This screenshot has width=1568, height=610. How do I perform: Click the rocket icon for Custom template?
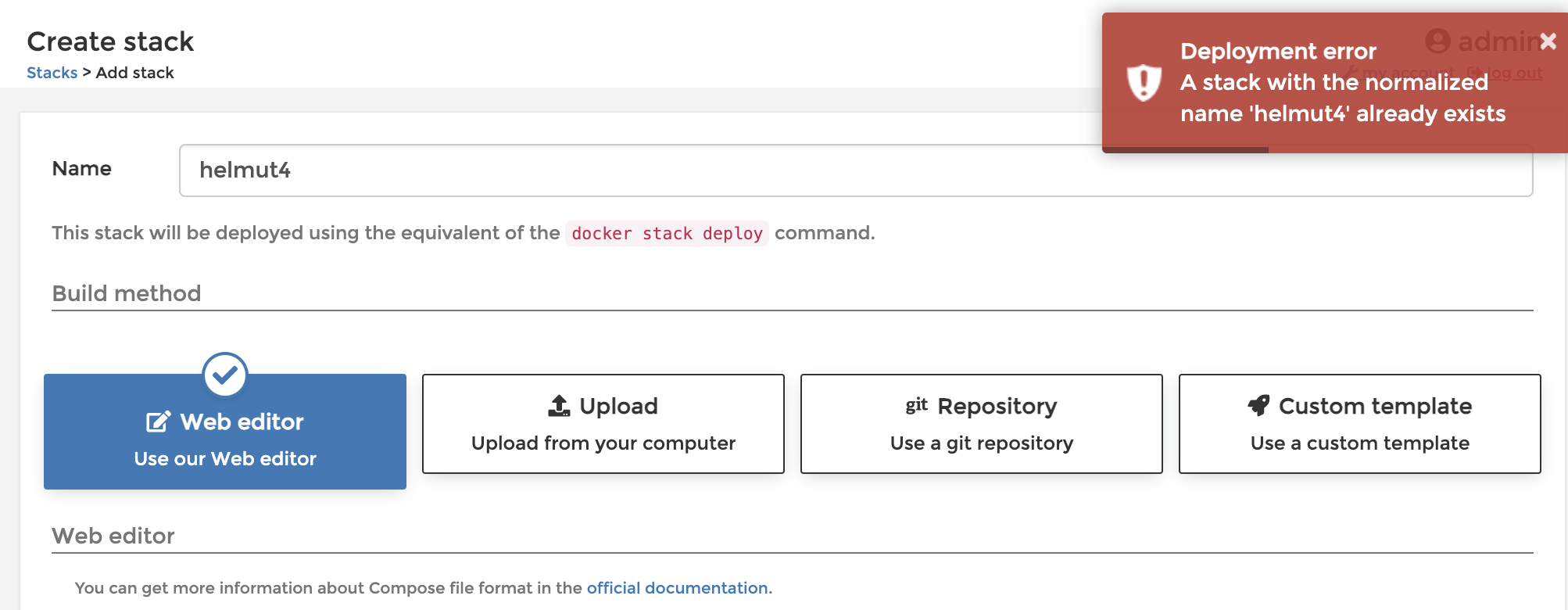pyautogui.click(x=1258, y=405)
